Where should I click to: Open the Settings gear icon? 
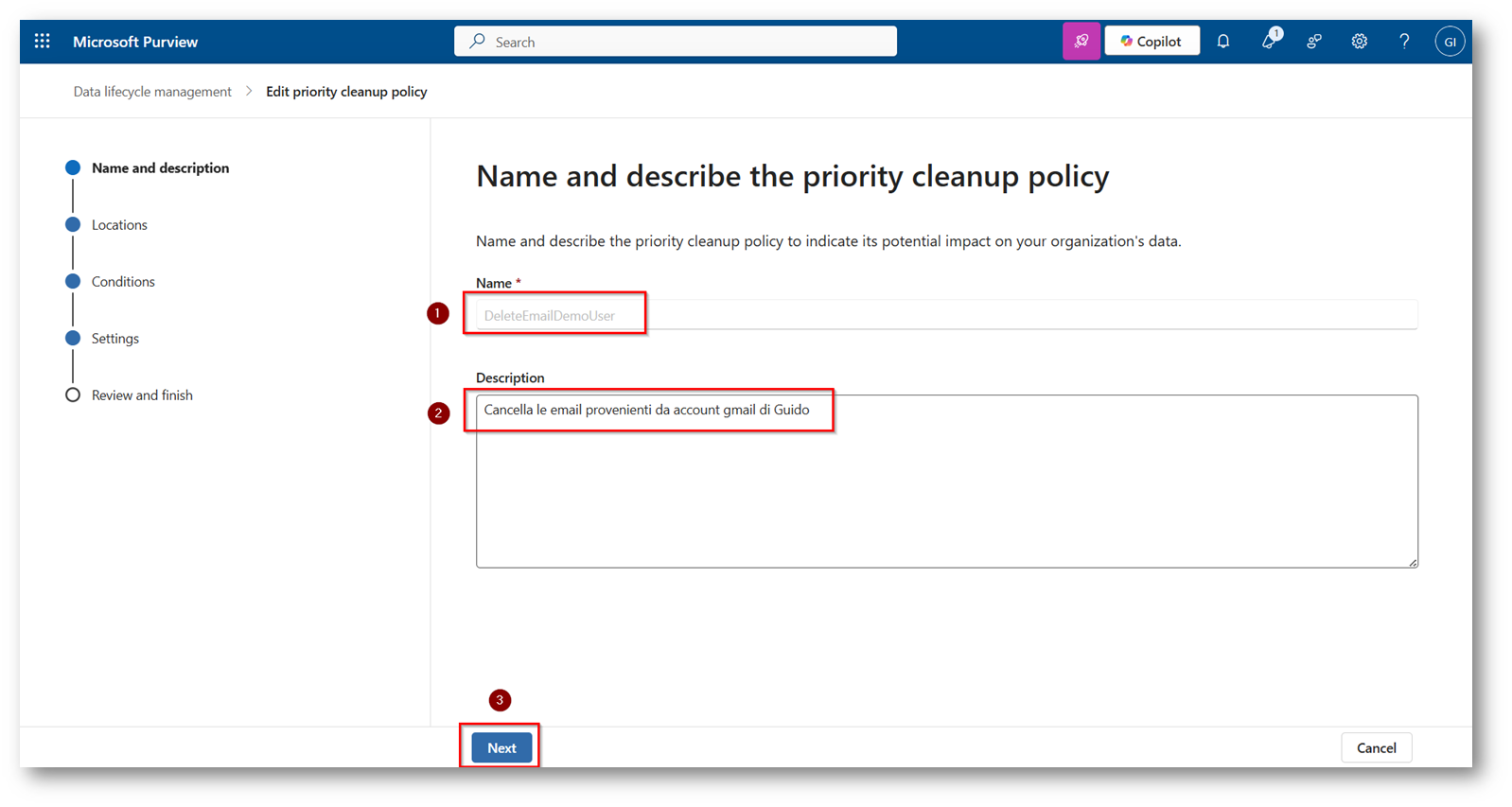click(x=1360, y=42)
